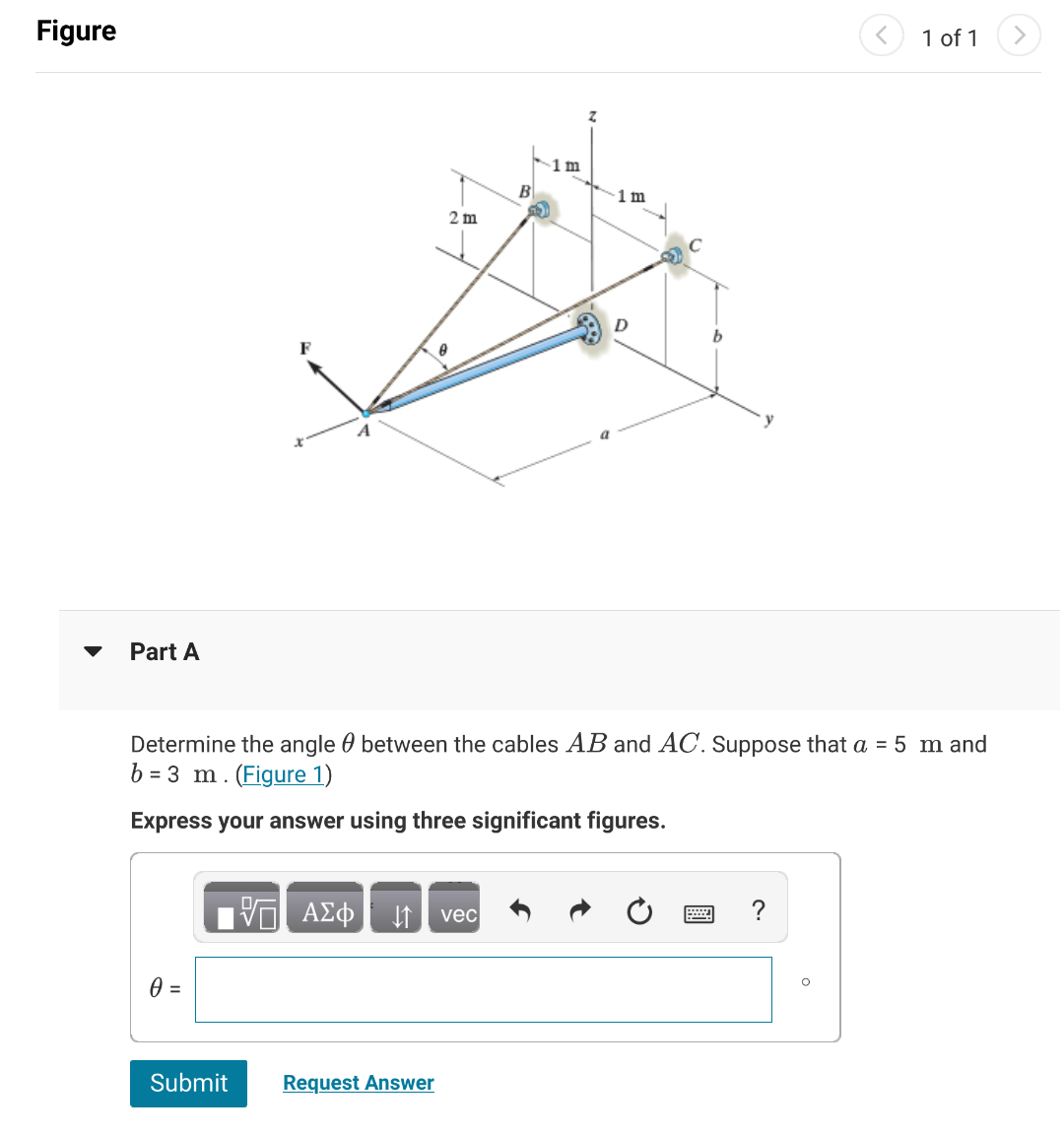The image size is (1064, 1136).
Task: Undo the last entry in the answer editor
Action: [x=520, y=910]
